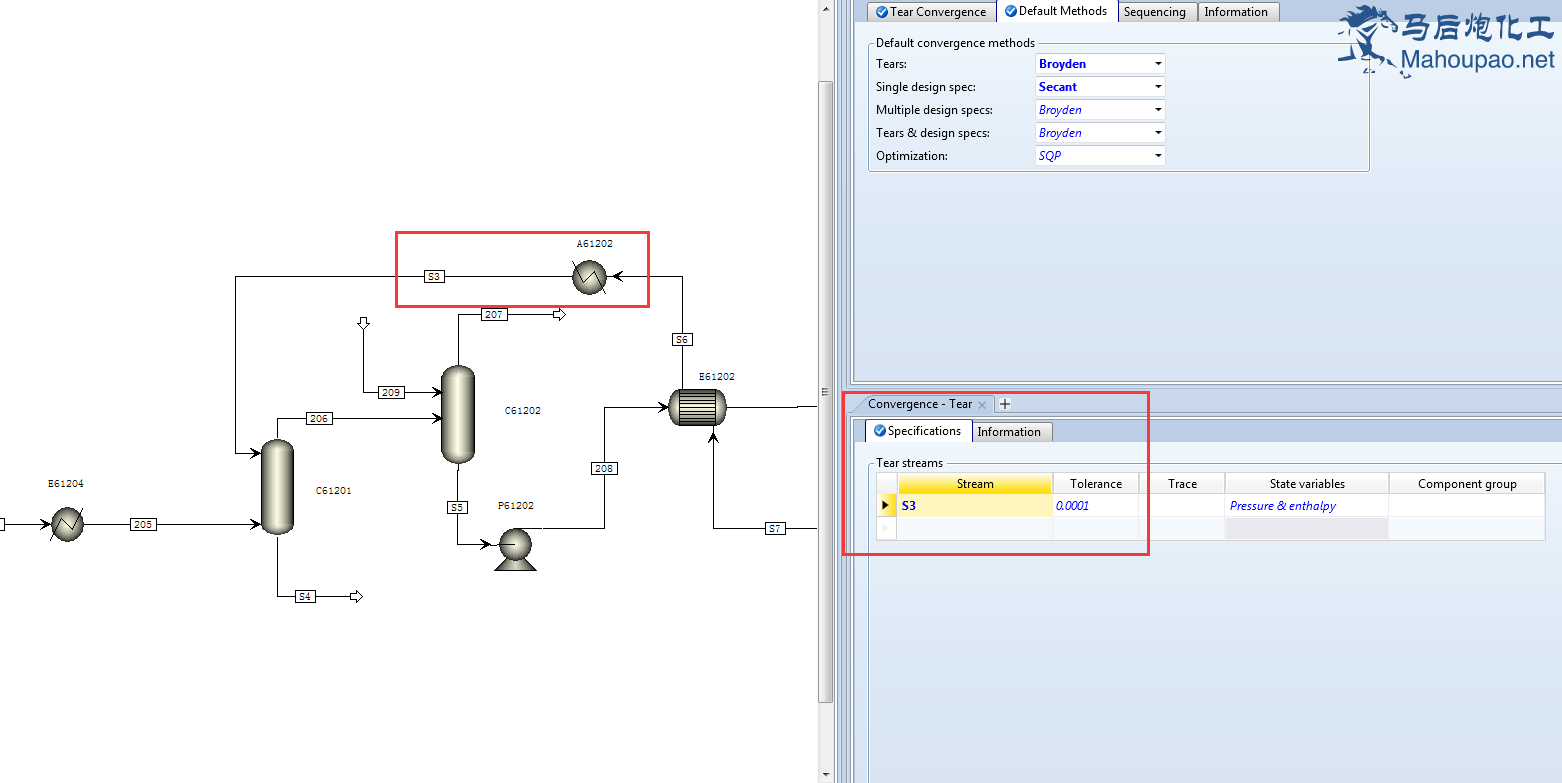Click the Stream column header
Viewport: 1562px width, 783px height.
point(975,484)
